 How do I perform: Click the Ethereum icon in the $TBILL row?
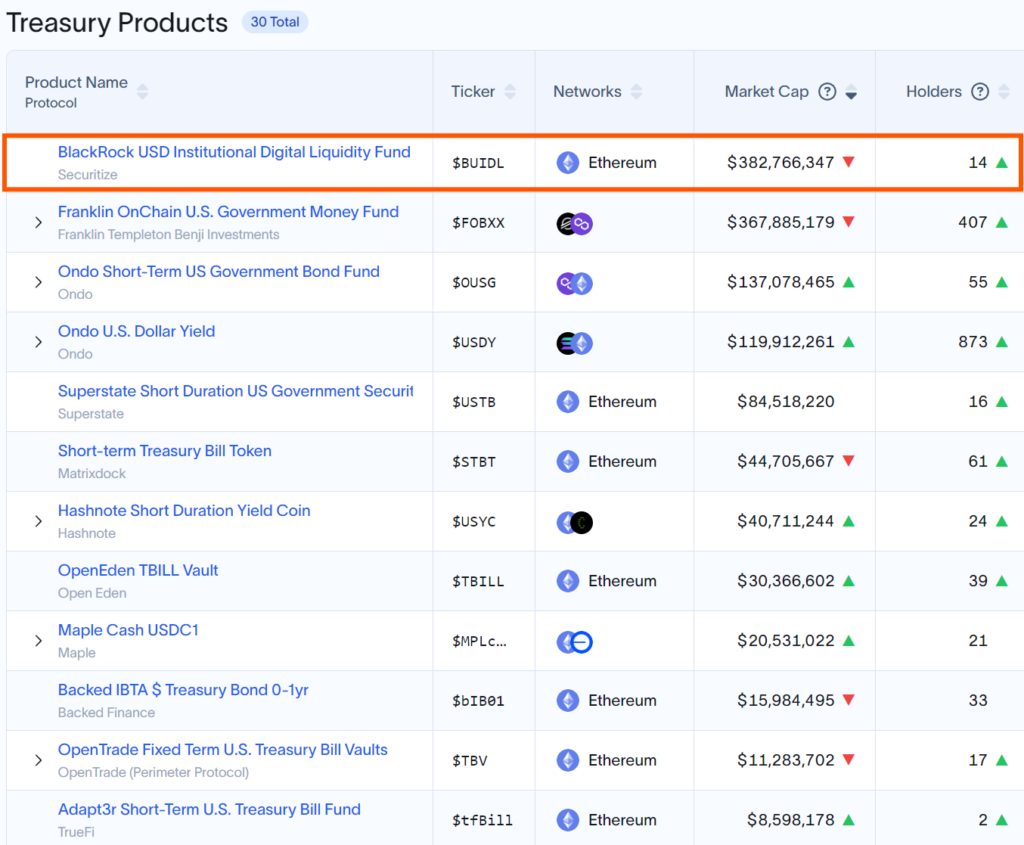coord(568,581)
